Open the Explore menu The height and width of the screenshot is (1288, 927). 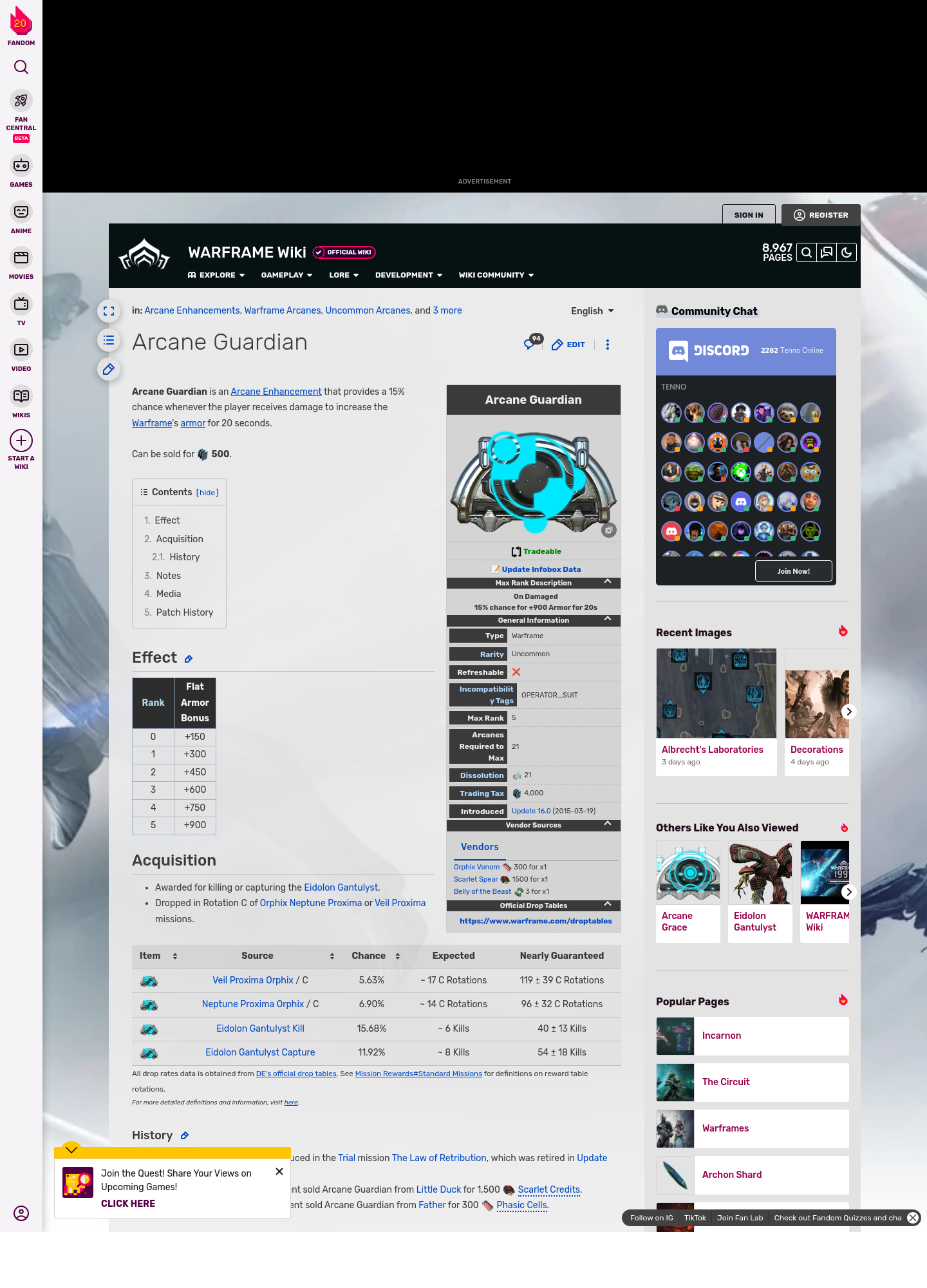[x=216, y=275]
